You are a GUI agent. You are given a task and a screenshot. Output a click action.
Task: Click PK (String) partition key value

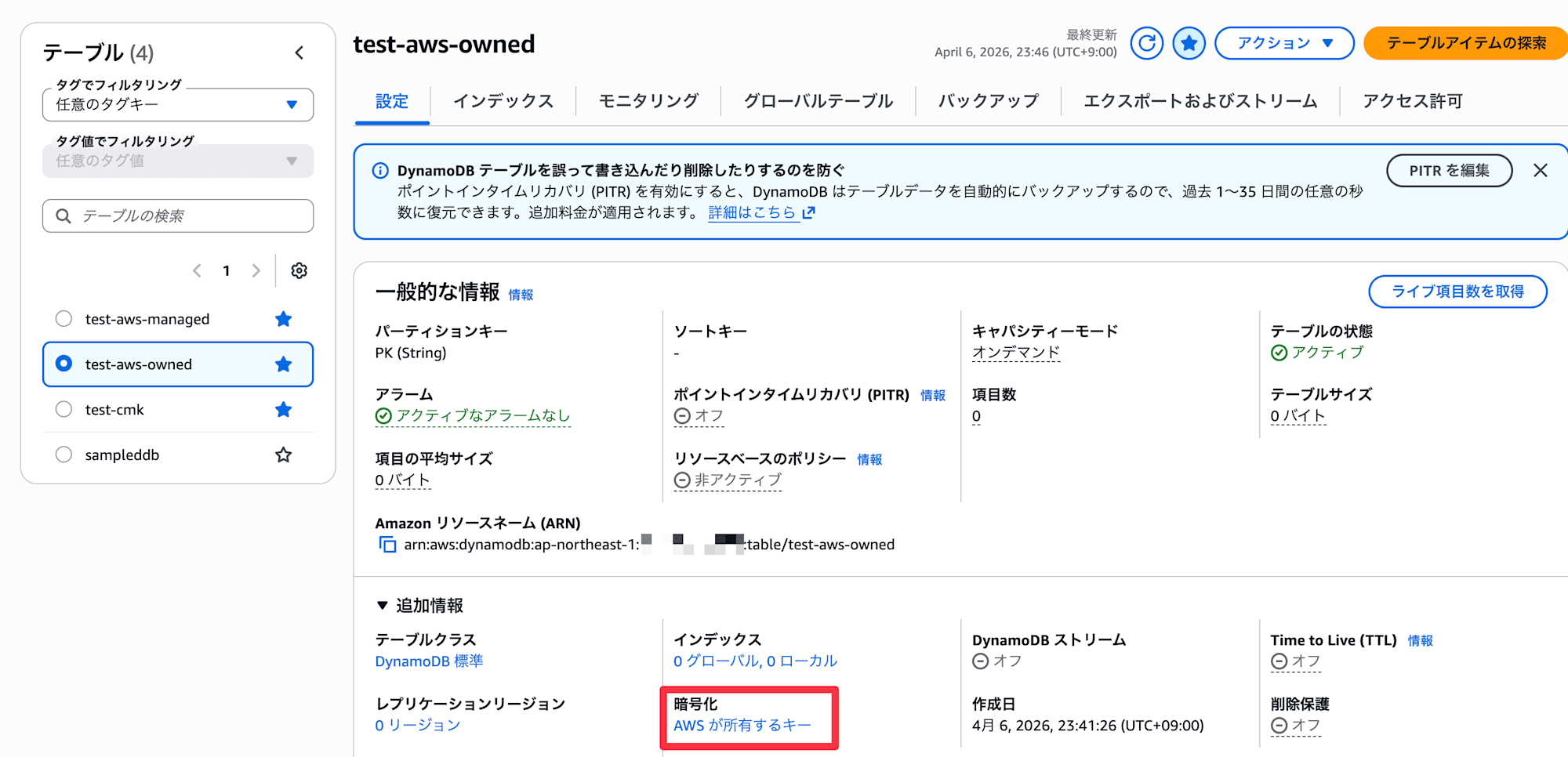pos(411,353)
